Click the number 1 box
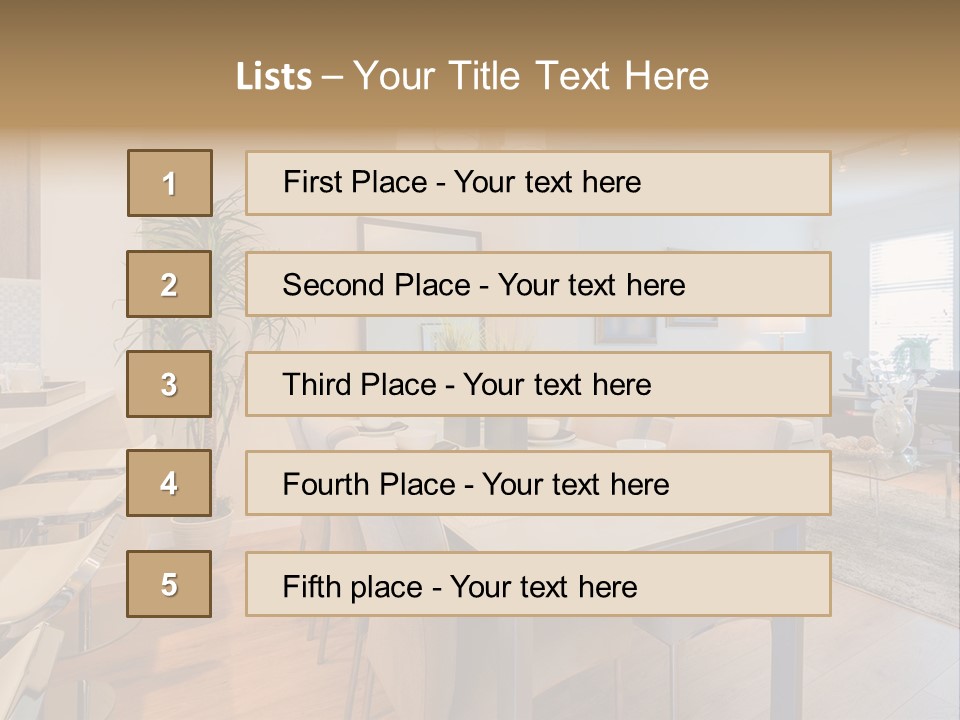This screenshot has height=720, width=960. click(x=169, y=183)
